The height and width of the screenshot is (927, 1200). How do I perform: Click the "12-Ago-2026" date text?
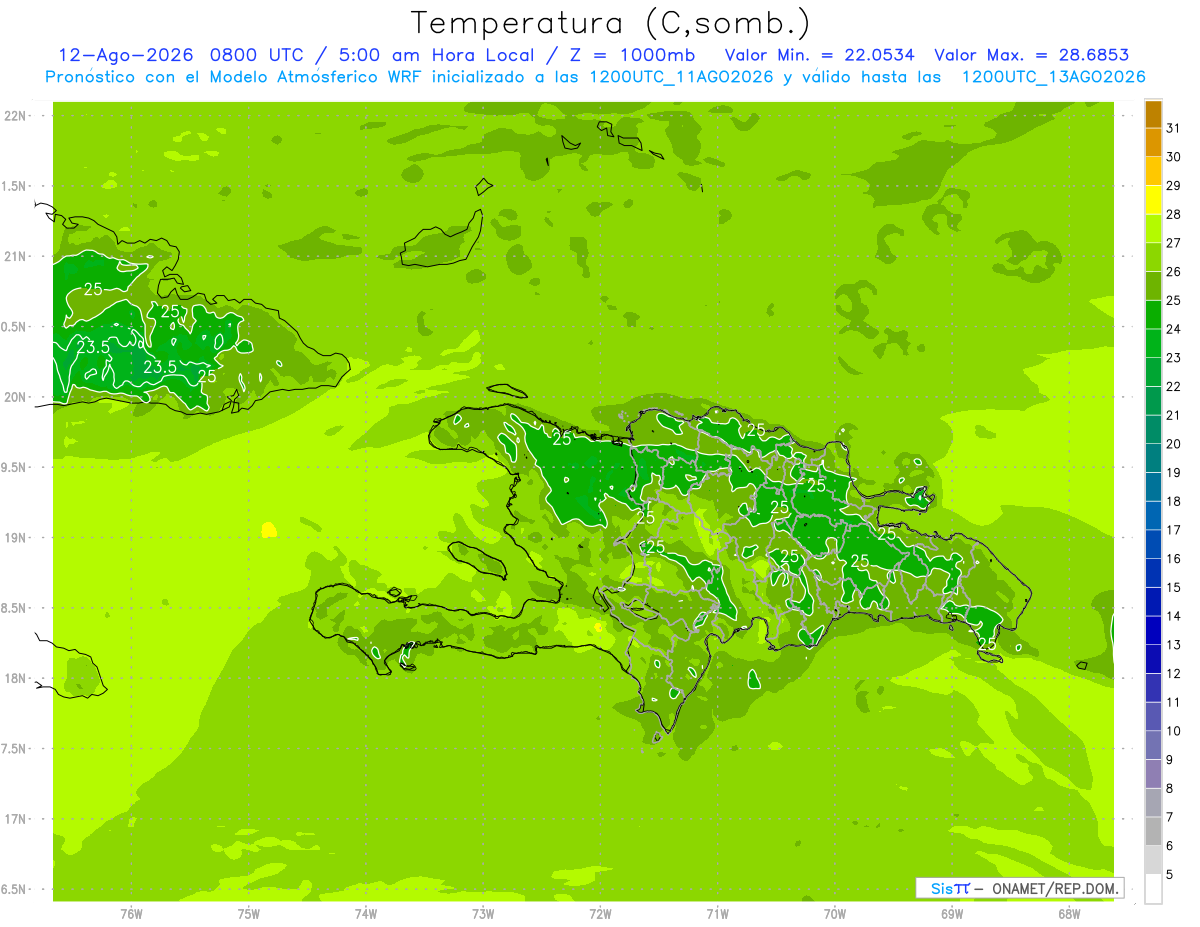[126, 55]
